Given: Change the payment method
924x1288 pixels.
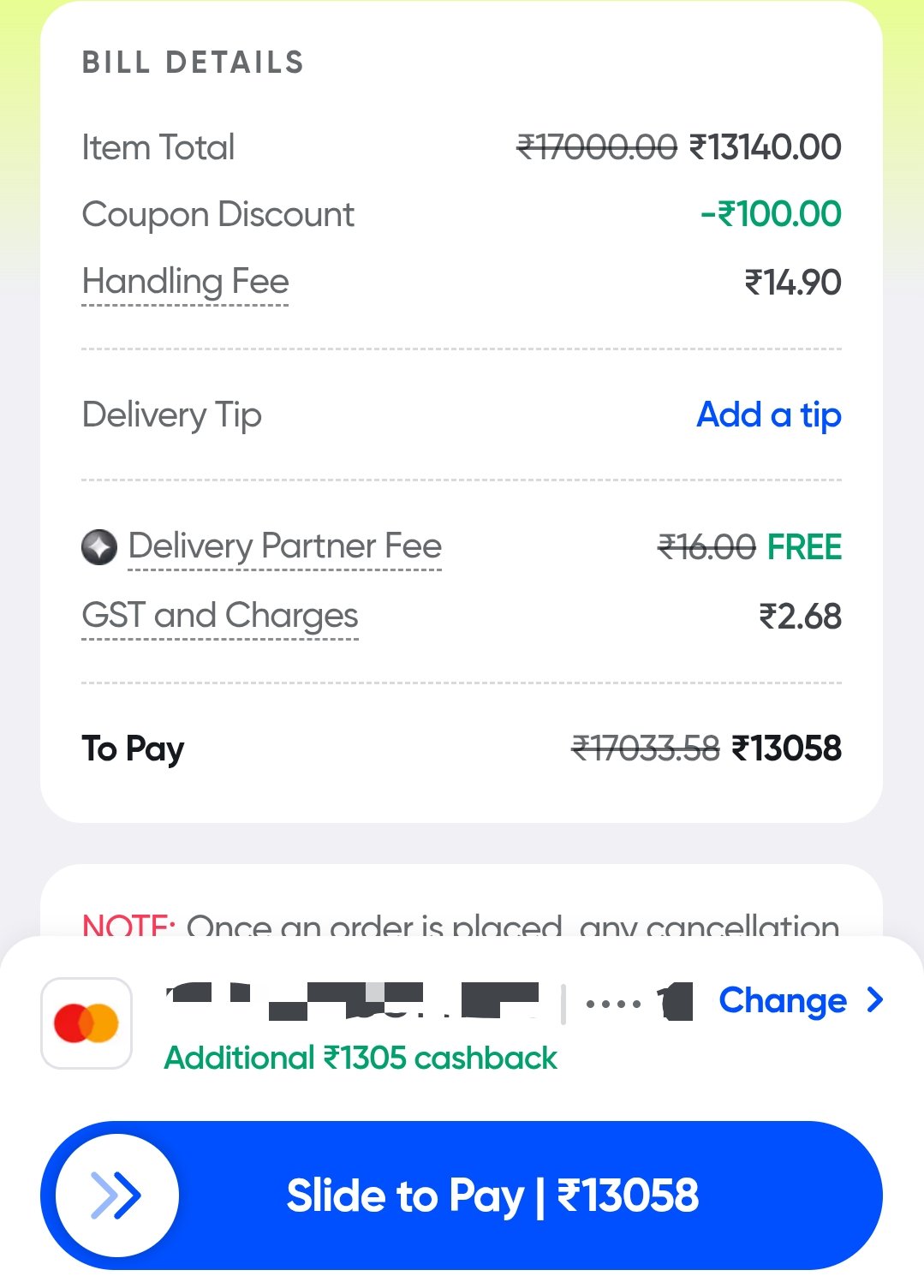Looking at the screenshot, I should [x=783, y=1000].
